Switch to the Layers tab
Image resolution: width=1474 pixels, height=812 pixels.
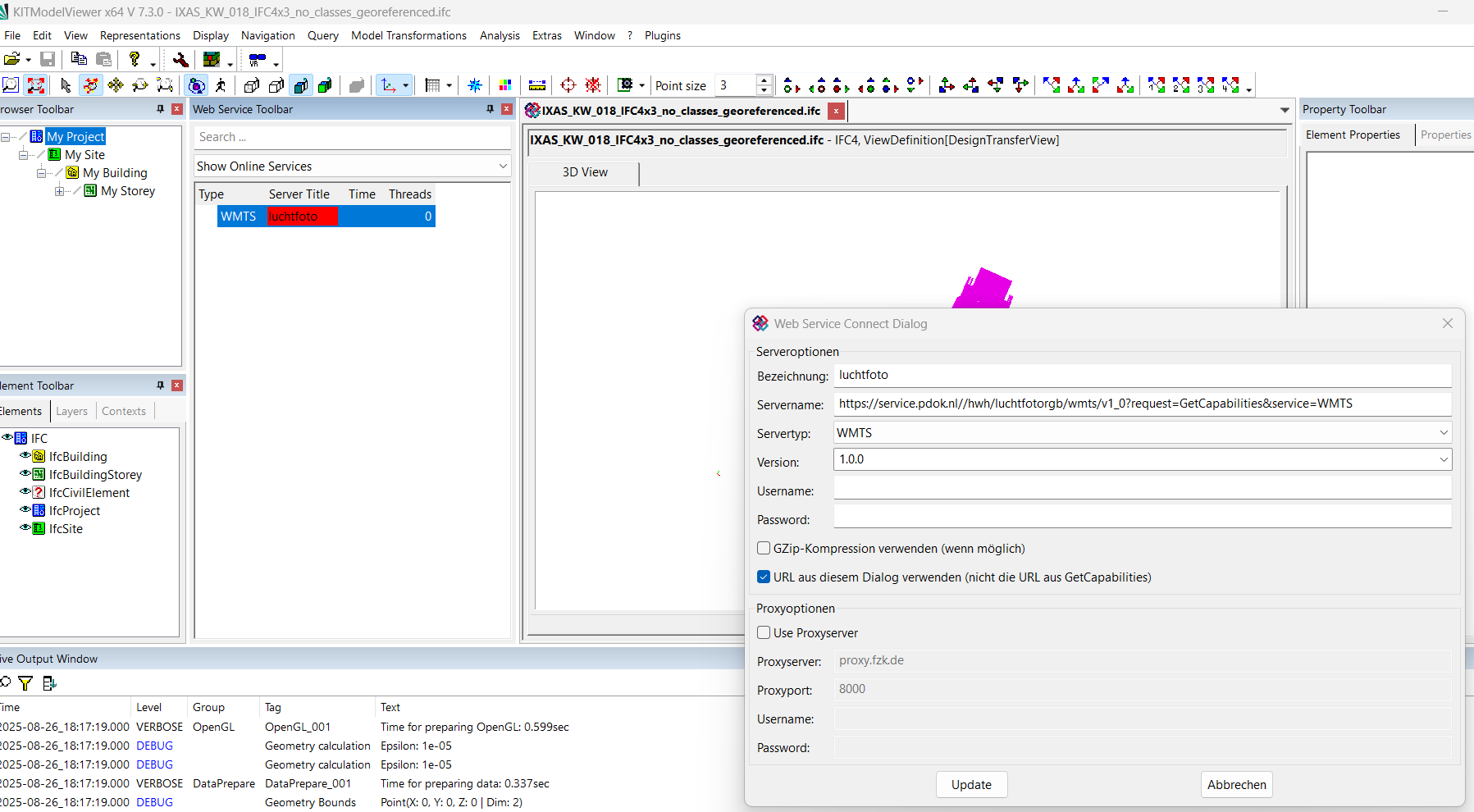(72, 412)
